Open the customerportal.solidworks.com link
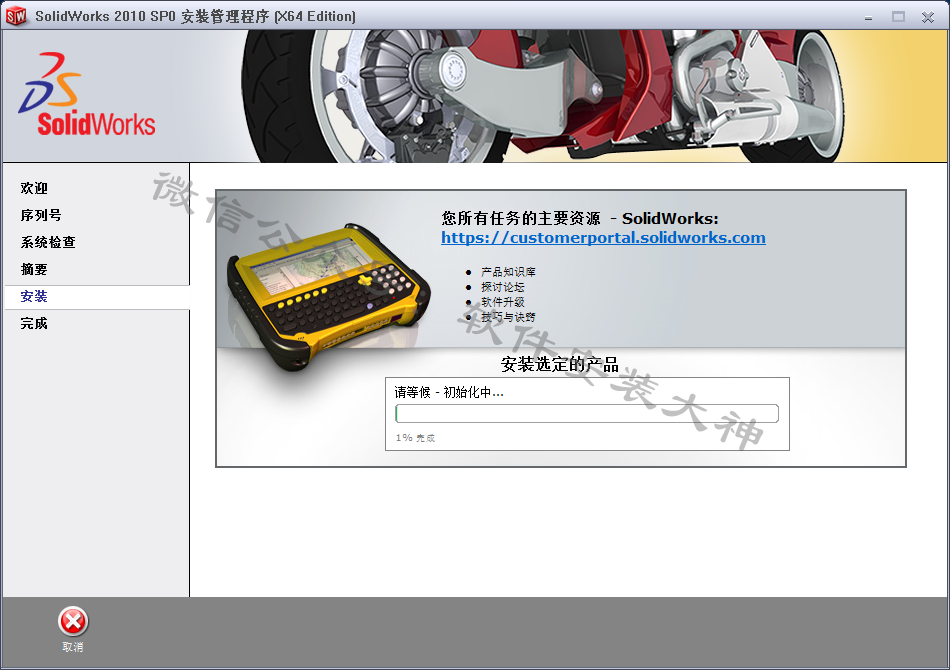 coord(603,237)
